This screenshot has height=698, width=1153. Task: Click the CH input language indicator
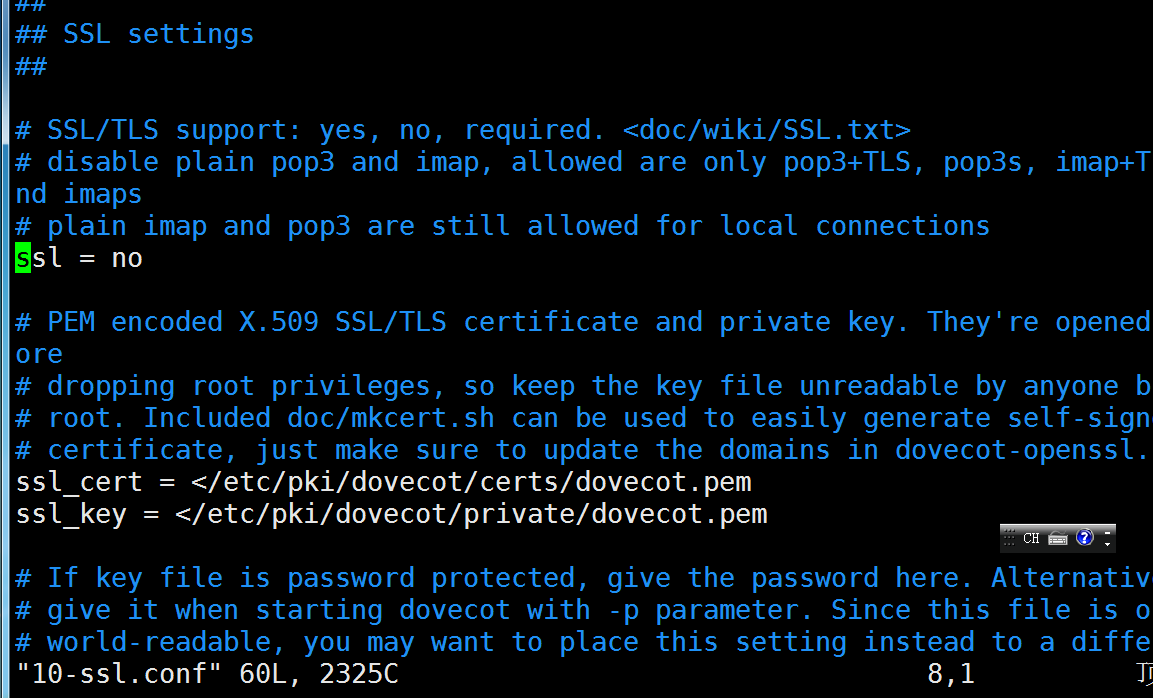(1031, 538)
